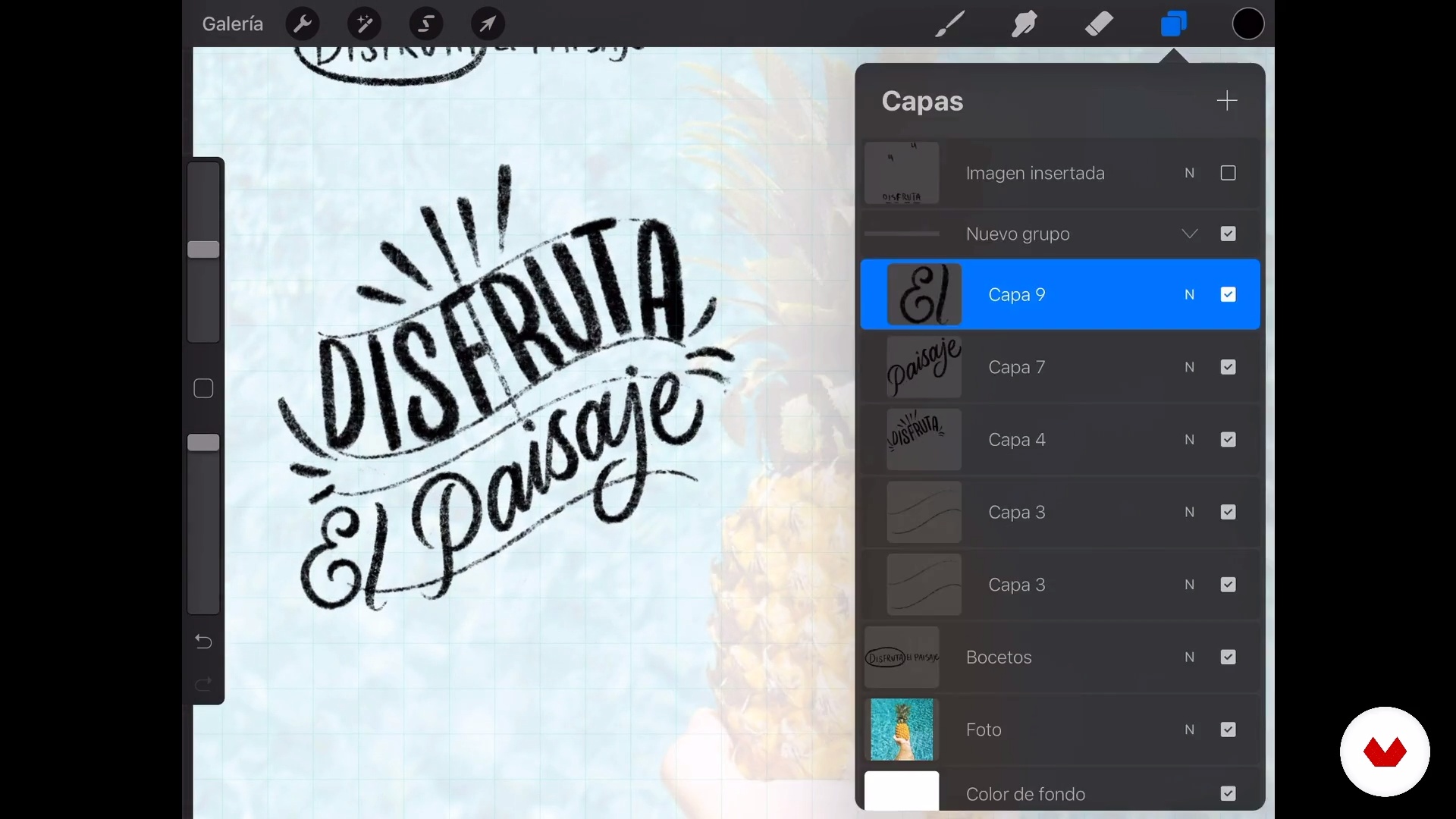Select the Color de fondo layer

coord(1025,794)
